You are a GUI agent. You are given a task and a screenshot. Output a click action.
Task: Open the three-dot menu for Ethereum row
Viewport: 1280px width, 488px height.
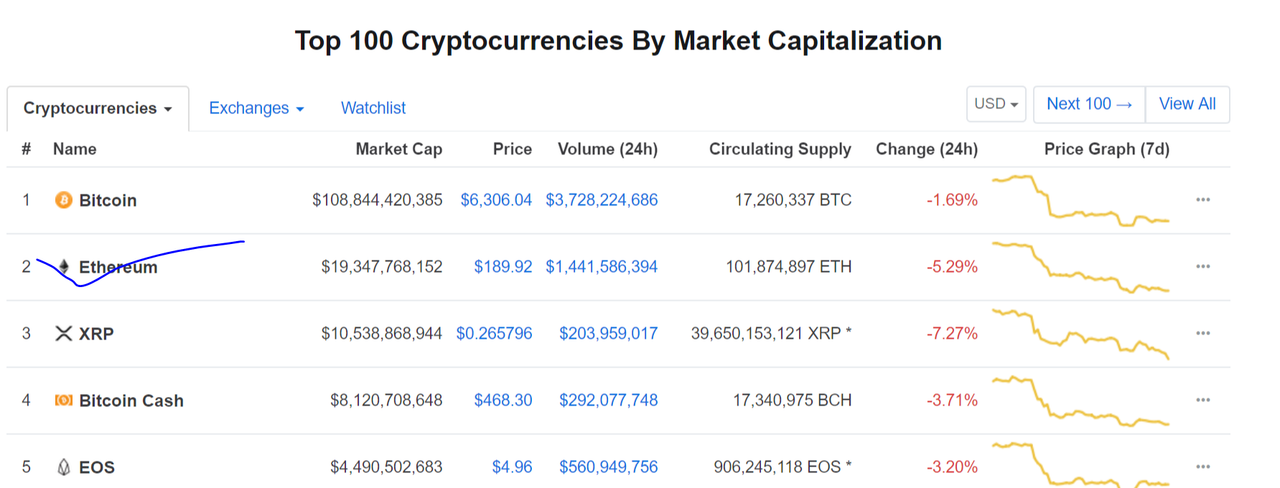[1203, 267]
